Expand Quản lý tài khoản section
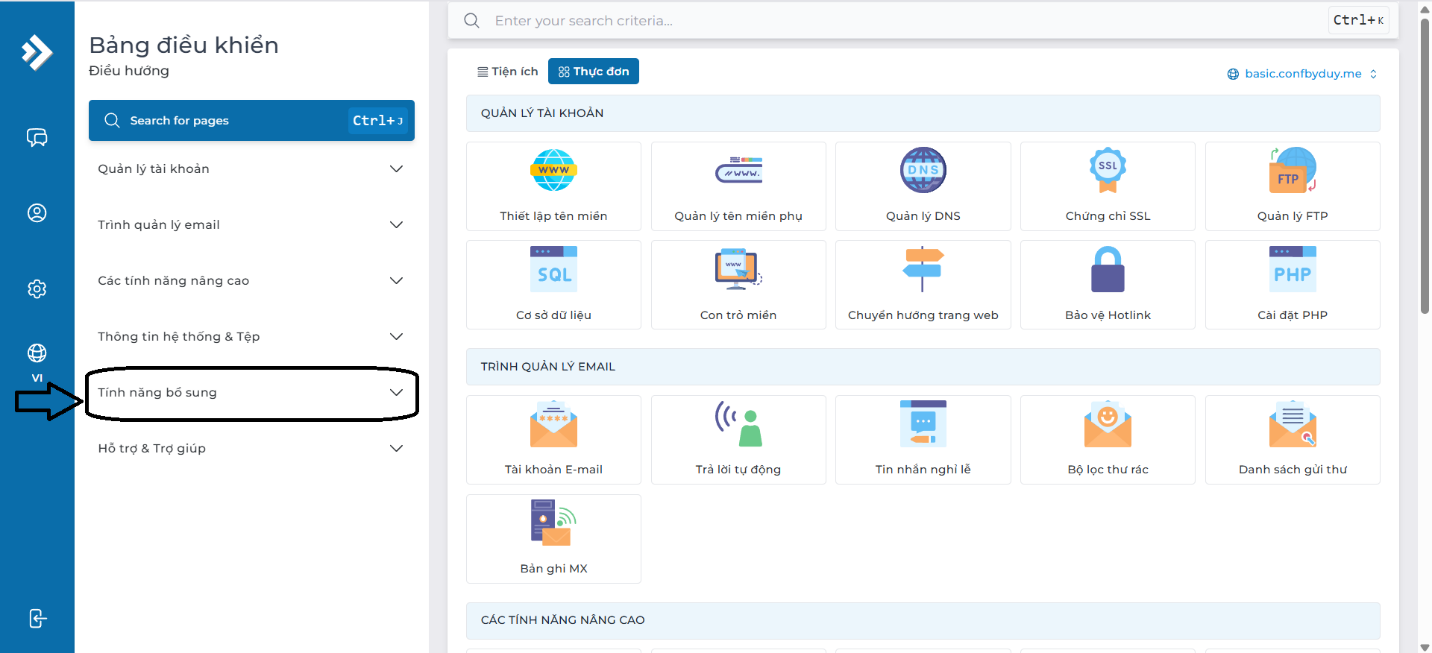Screen dimensions: 1432x653 (x=251, y=169)
